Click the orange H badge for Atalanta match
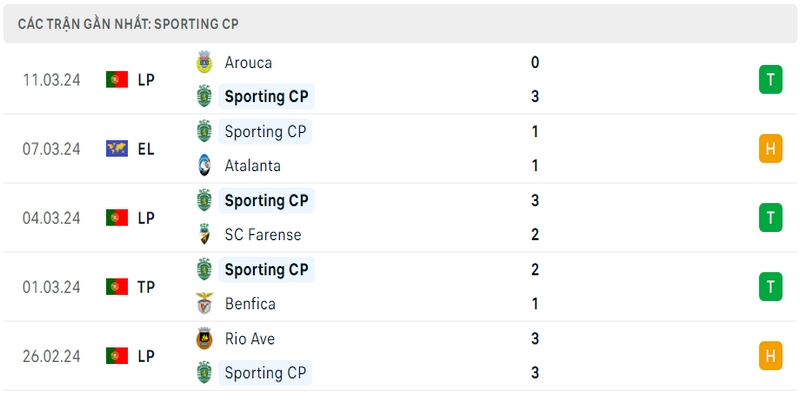Screen dimensions: 800x400 (770, 148)
